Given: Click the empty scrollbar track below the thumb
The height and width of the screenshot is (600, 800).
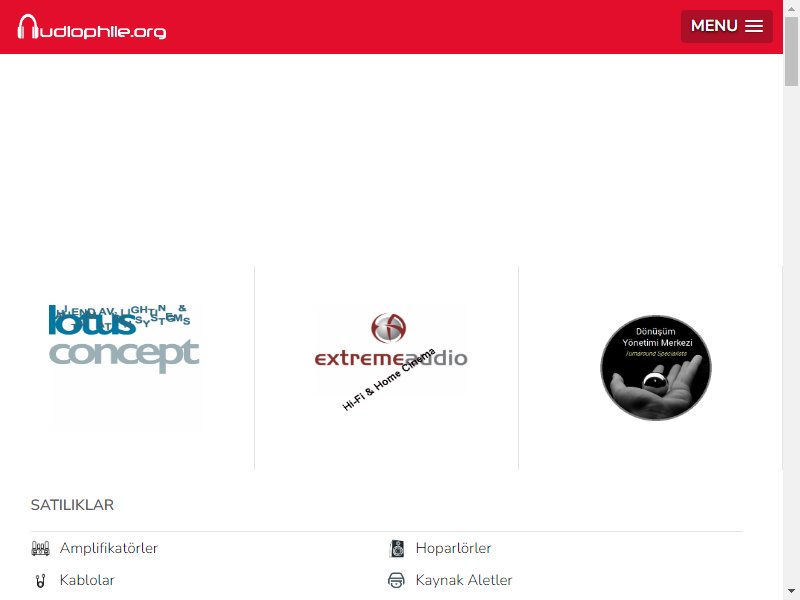Looking at the screenshot, I should coord(791,336).
